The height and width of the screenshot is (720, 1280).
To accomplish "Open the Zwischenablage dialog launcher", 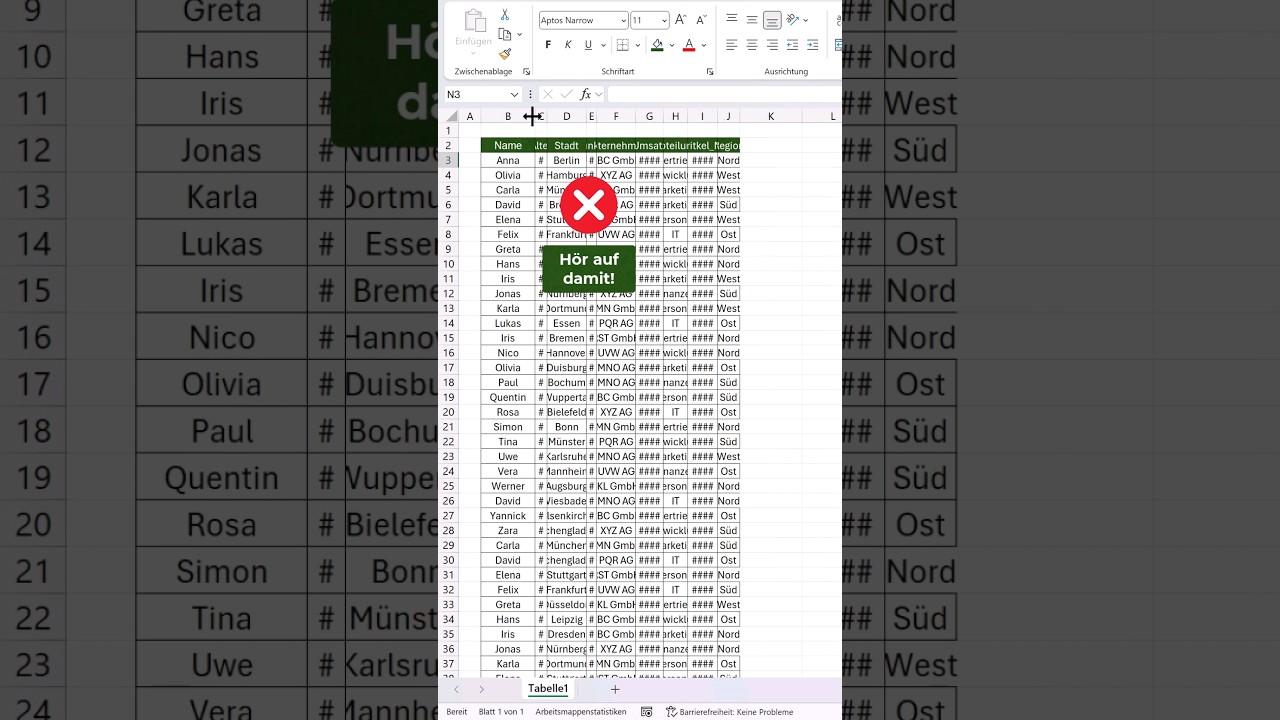I will coord(526,72).
